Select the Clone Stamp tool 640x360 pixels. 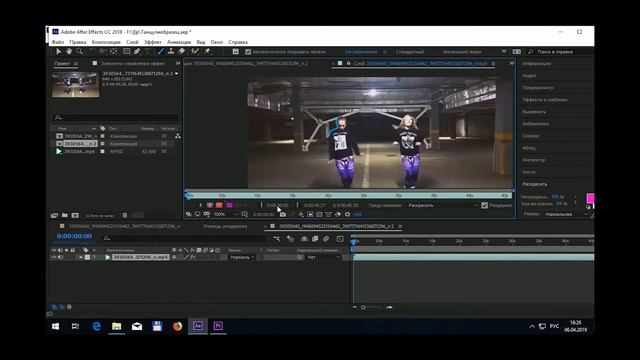tap(171, 51)
